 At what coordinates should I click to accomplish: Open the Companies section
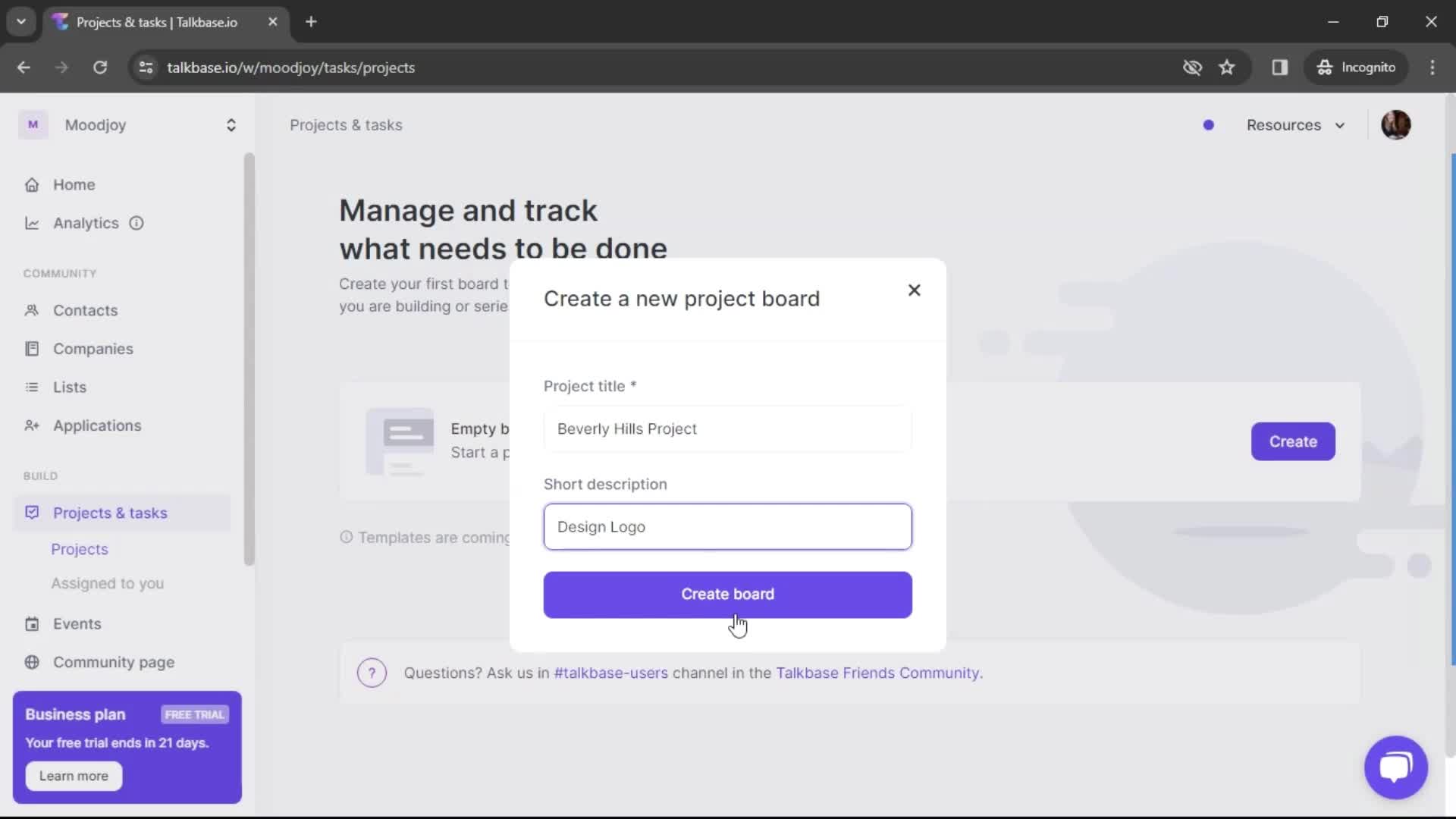click(x=92, y=348)
